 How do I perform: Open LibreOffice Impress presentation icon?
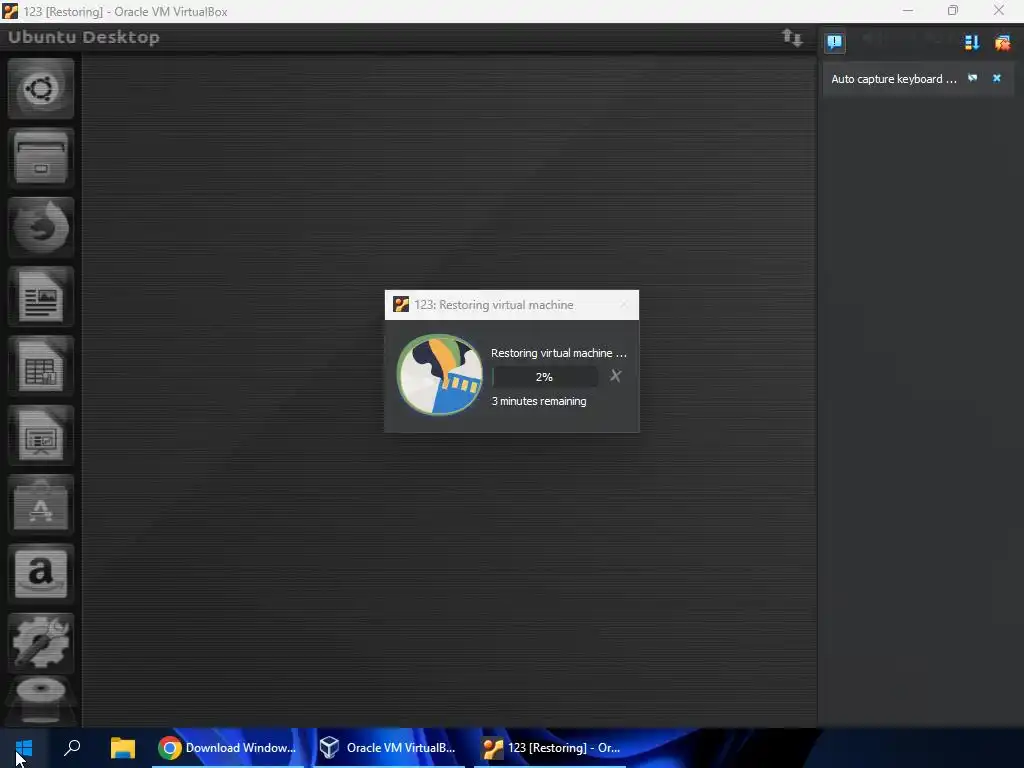(40, 435)
